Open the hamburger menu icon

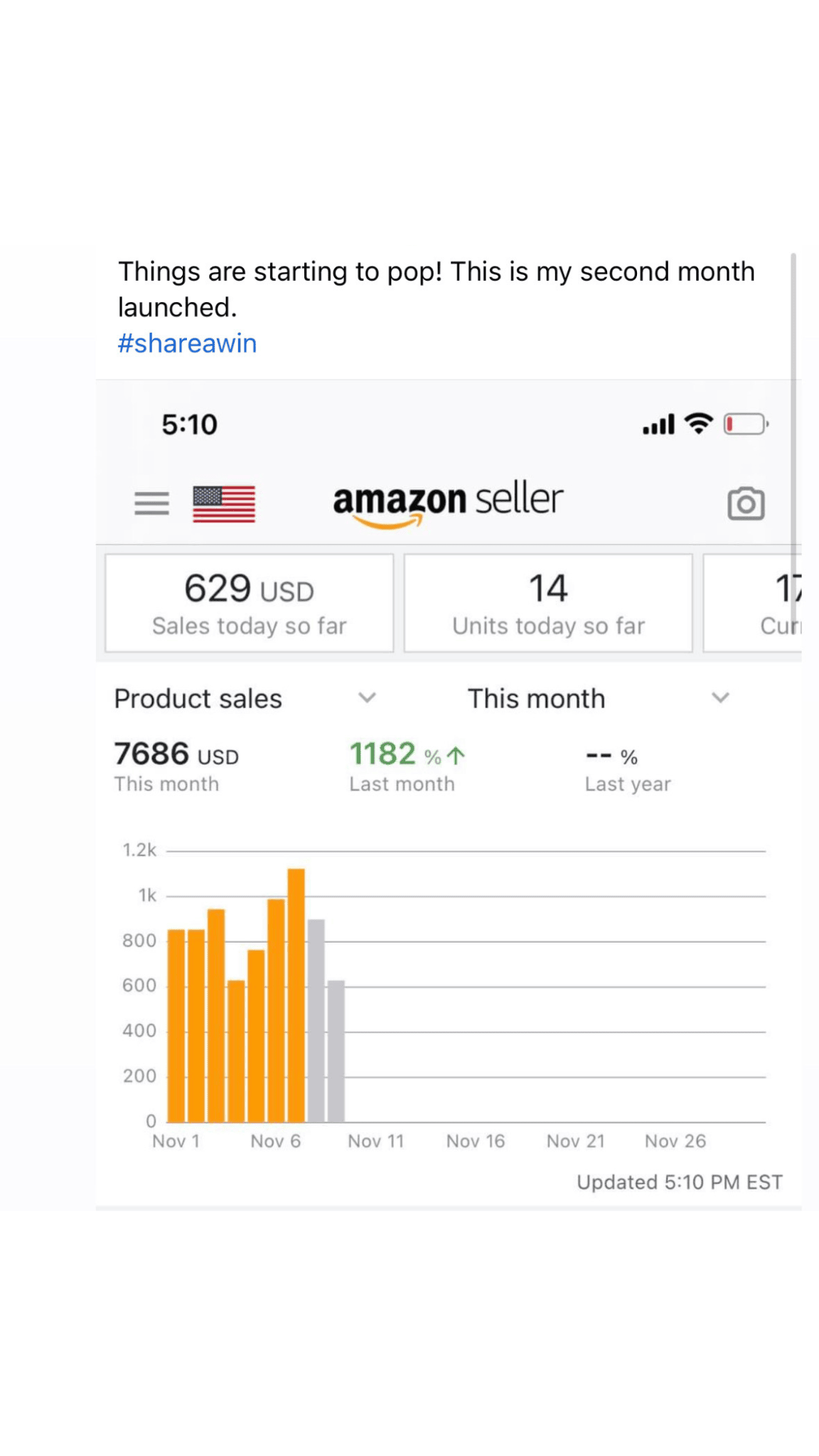pyautogui.click(x=151, y=503)
